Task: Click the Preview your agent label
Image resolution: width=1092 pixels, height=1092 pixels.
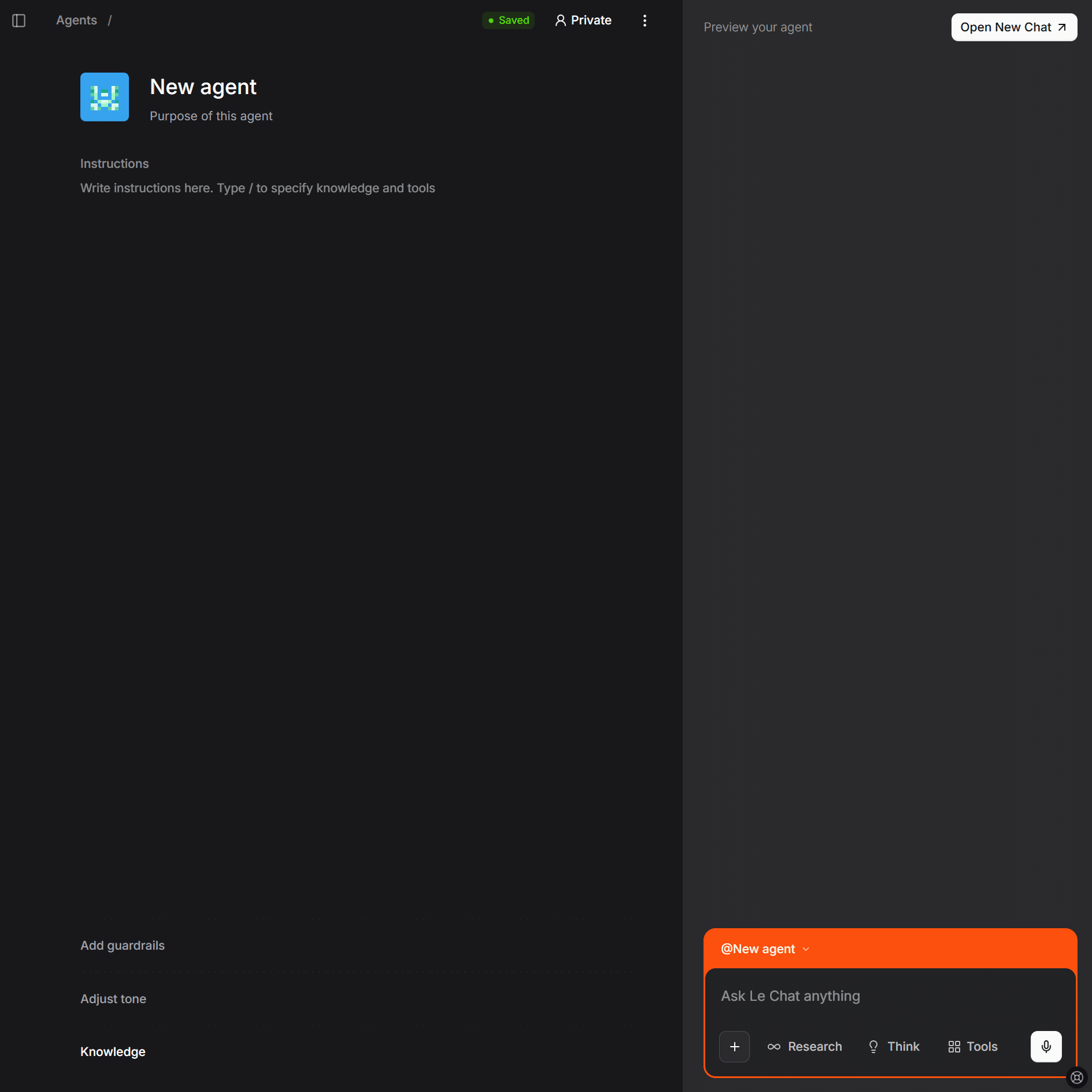Action: 757,27
